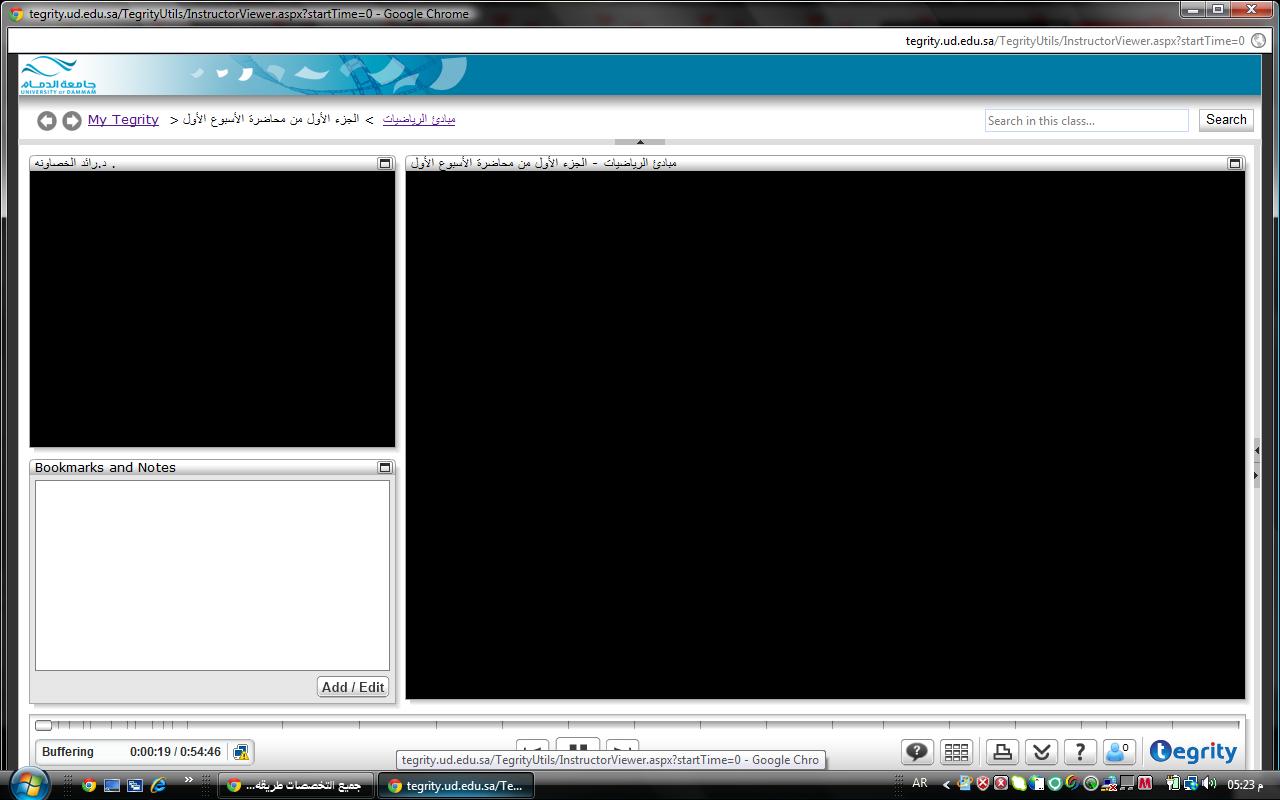
Task: Click the Search button
Action: [x=1226, y=120]
